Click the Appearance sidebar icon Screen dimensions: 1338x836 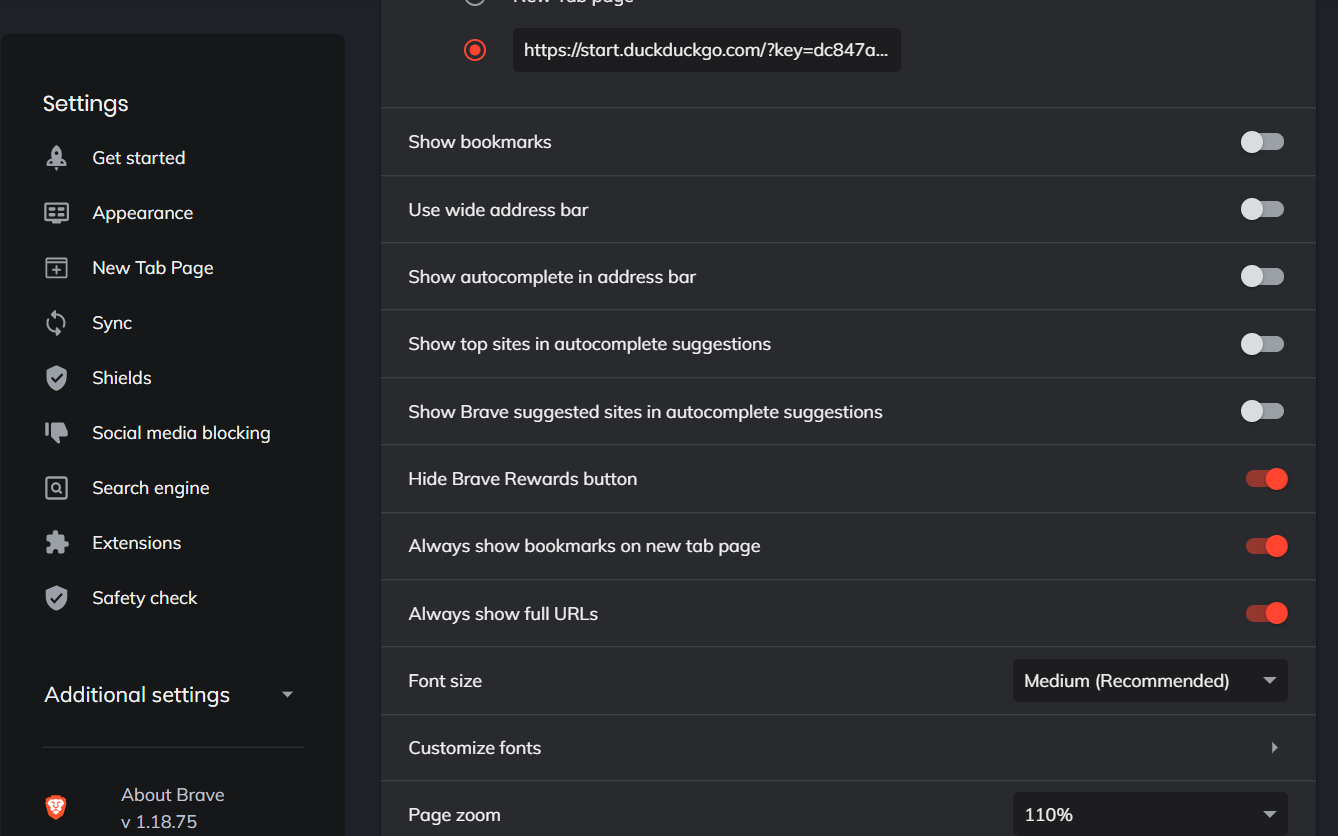pyautogui.click(x=57, y=213)
